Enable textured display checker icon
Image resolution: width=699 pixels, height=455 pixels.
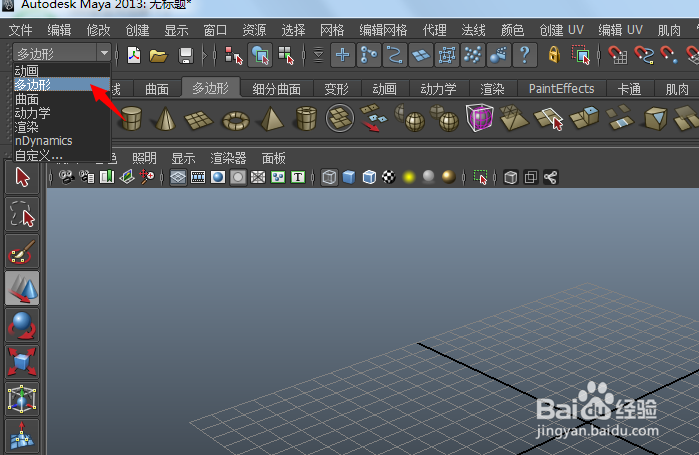389,177
